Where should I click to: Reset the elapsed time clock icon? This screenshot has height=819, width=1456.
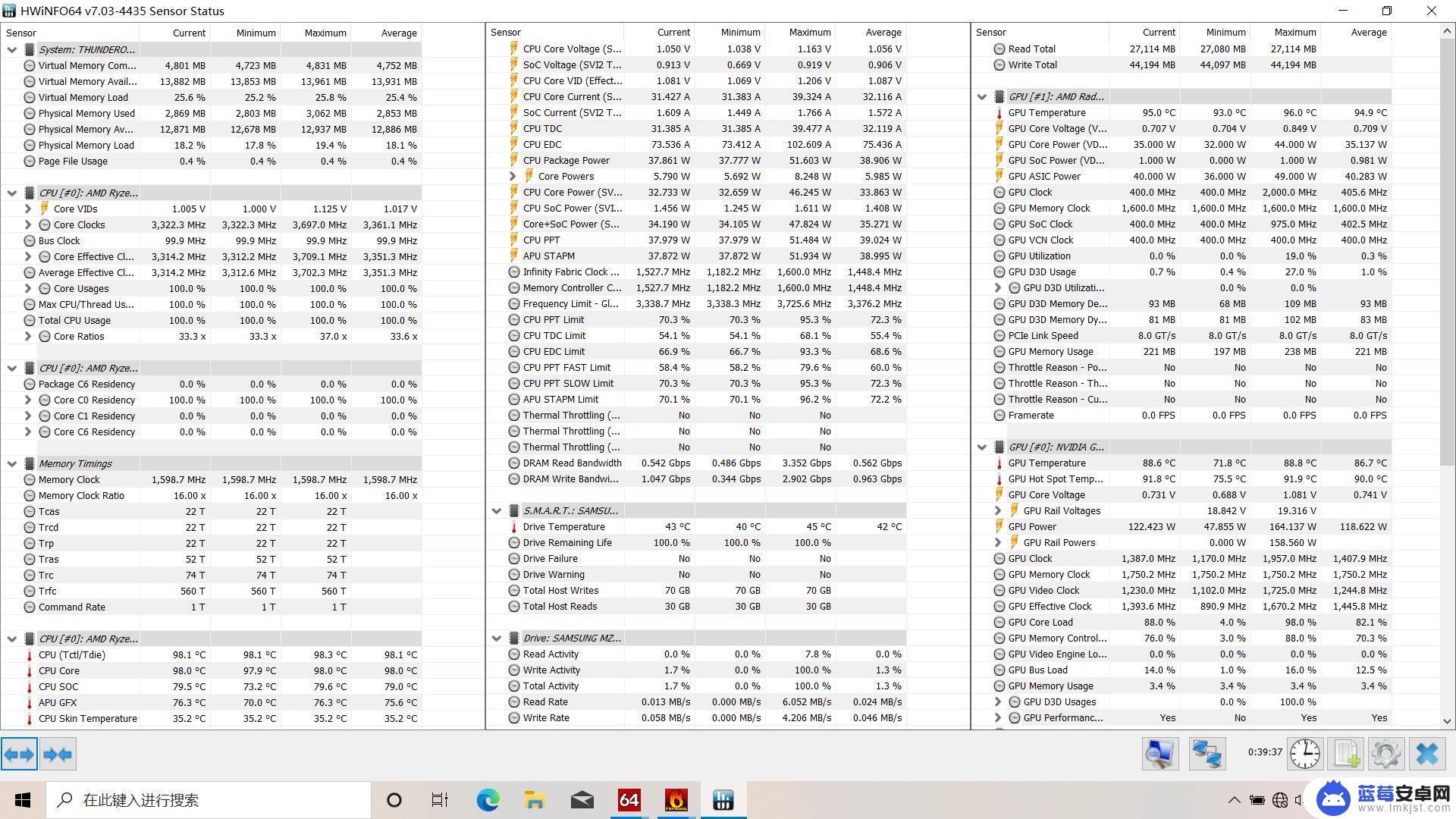click(x=1305, y=754)
